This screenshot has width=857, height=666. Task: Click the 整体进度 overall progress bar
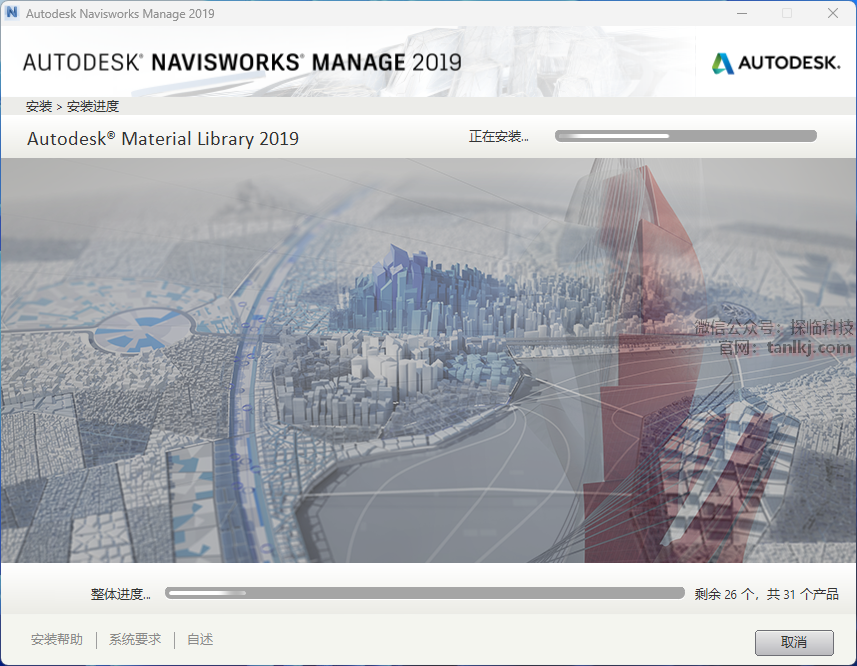pos(425,593)
